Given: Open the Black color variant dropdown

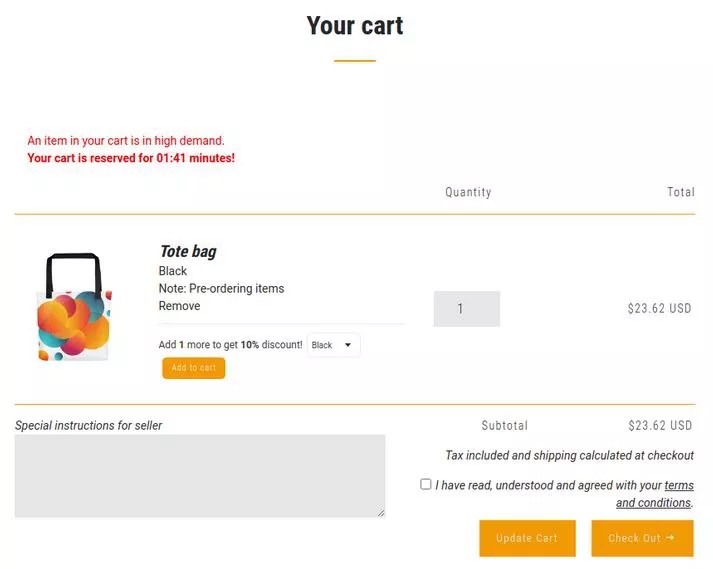Looking at the screenshot, I should click(333, 346).
